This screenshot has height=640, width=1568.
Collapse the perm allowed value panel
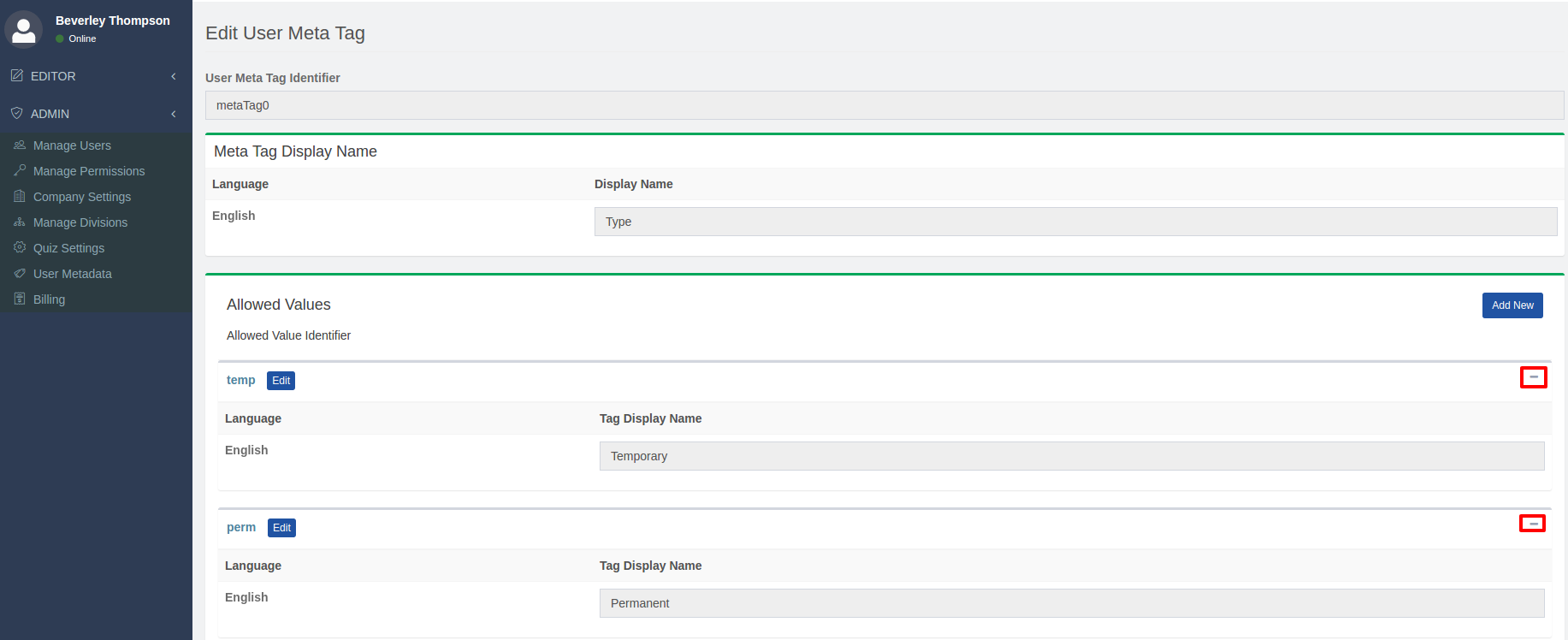(1532, 524)
